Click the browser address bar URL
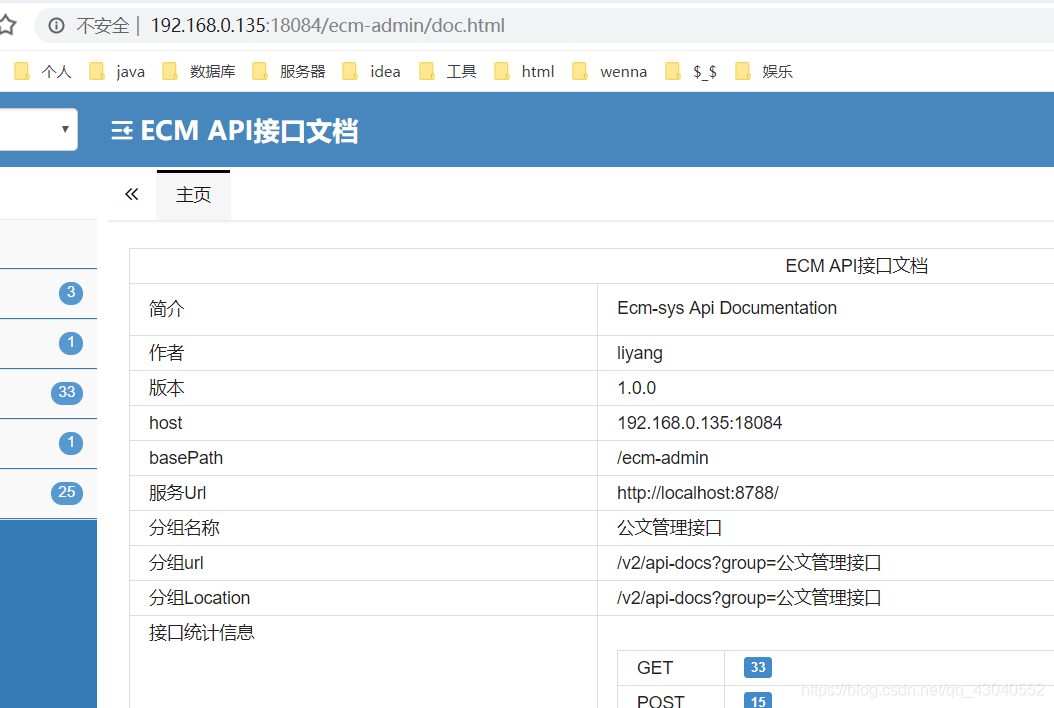Image resolution: width=1054 pixels, height=708 pixels. coord(327,26)
